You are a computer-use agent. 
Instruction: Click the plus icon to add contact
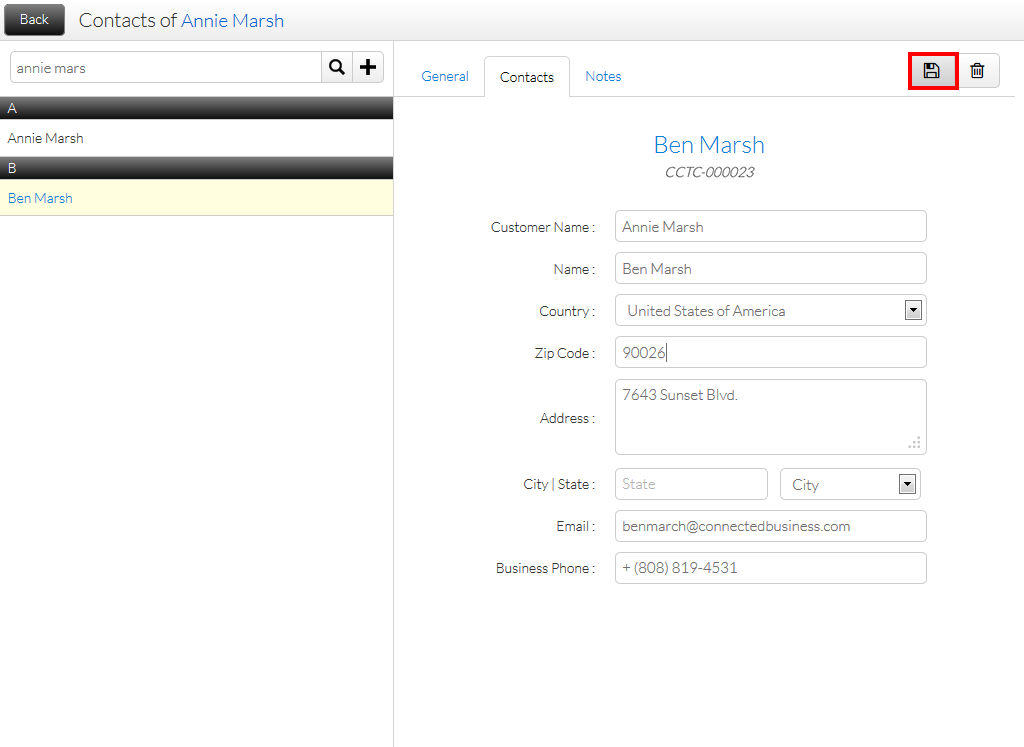pyautogui.click(x=368, y=67)
